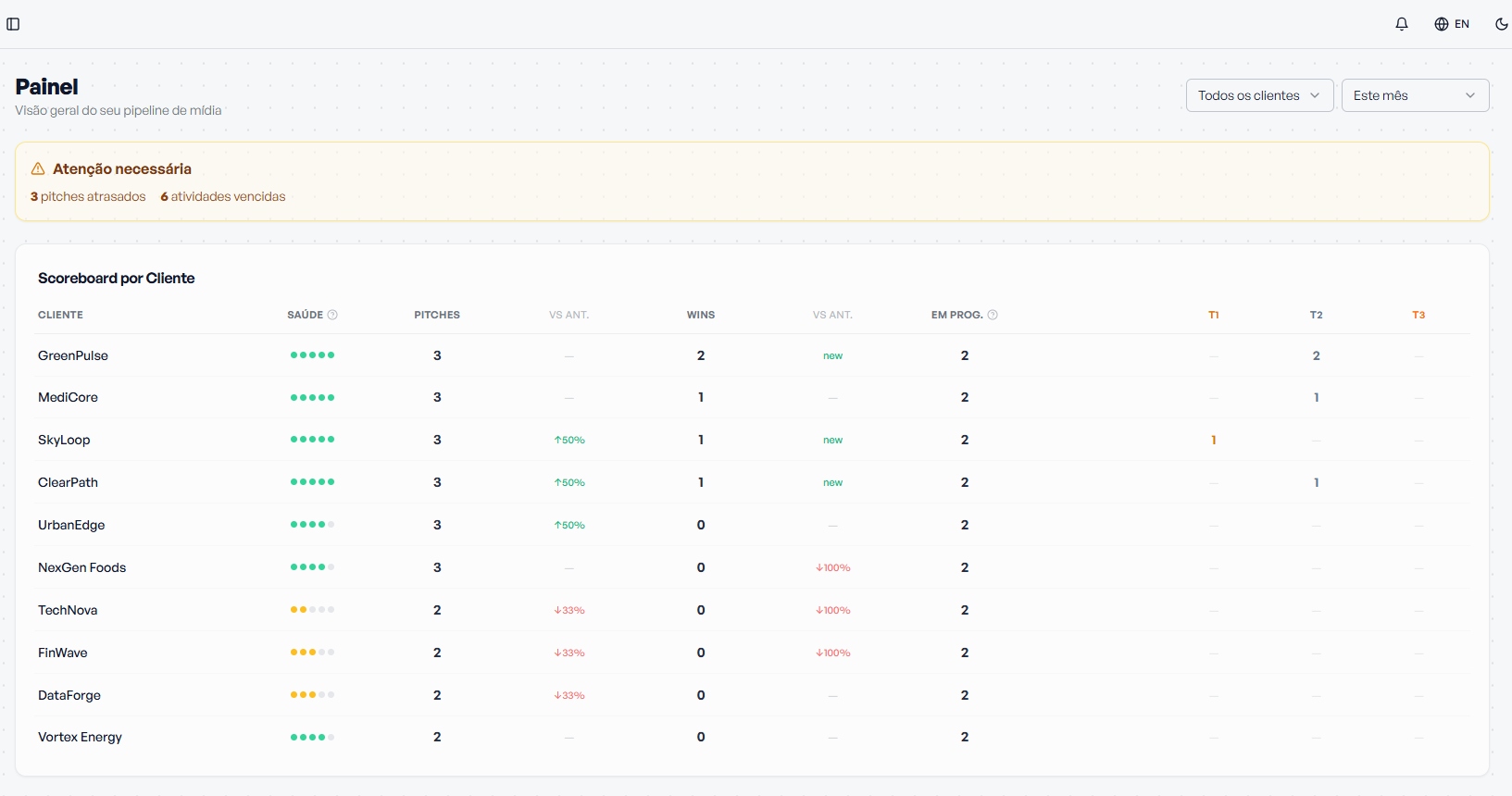
Task: Click NexGen Foods wins ↓100% change
Action: pos(833,567)
